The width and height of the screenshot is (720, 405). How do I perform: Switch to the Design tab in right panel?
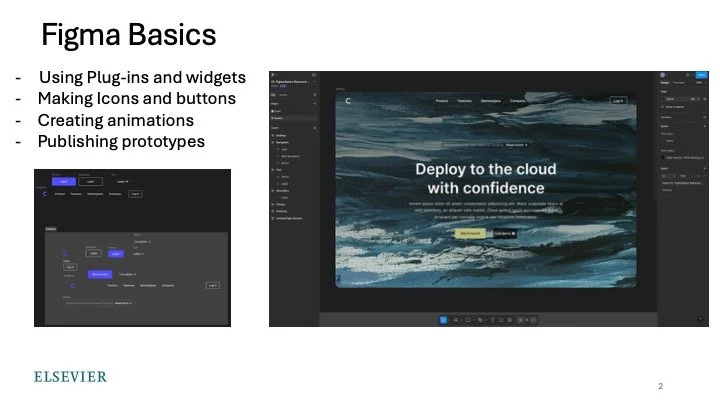[x=665, y=83]
